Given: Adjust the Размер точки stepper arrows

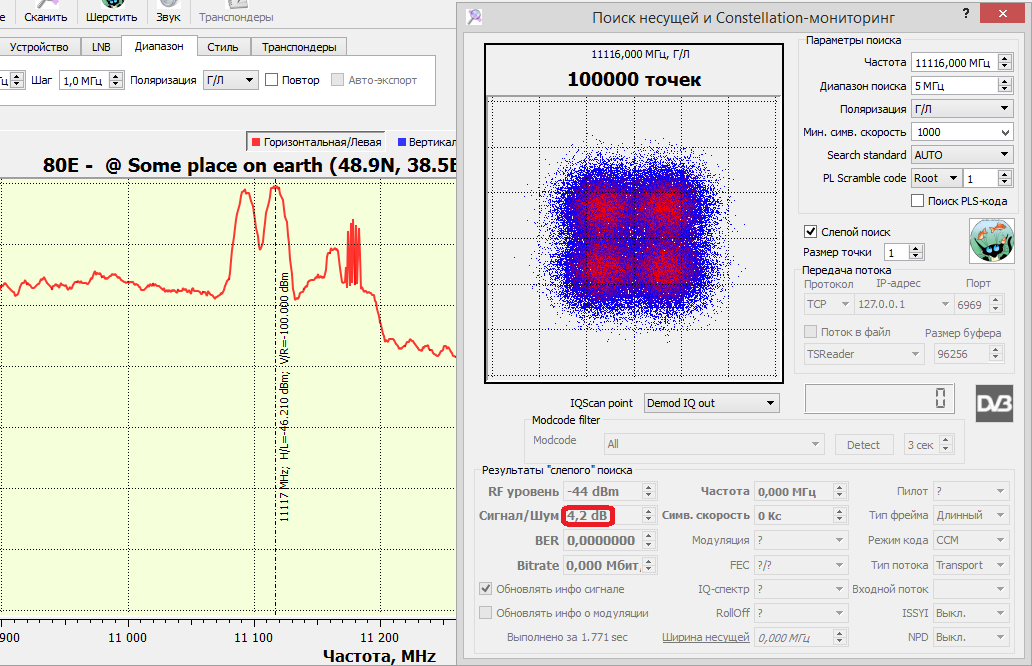Looking at the screenshot, I should [916, 252].
